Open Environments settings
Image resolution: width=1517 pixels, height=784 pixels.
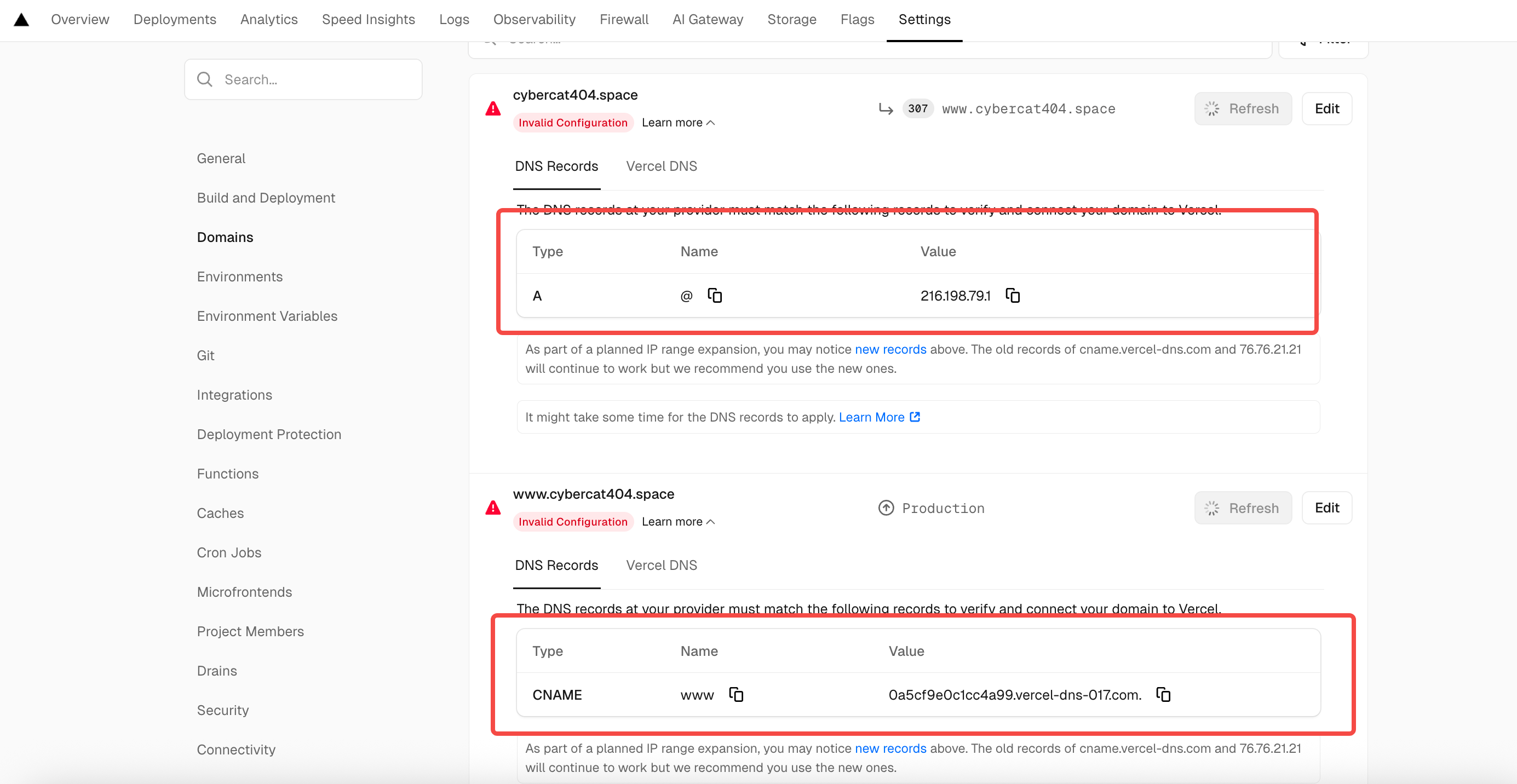pyautogui.click(x=240, y=276)
